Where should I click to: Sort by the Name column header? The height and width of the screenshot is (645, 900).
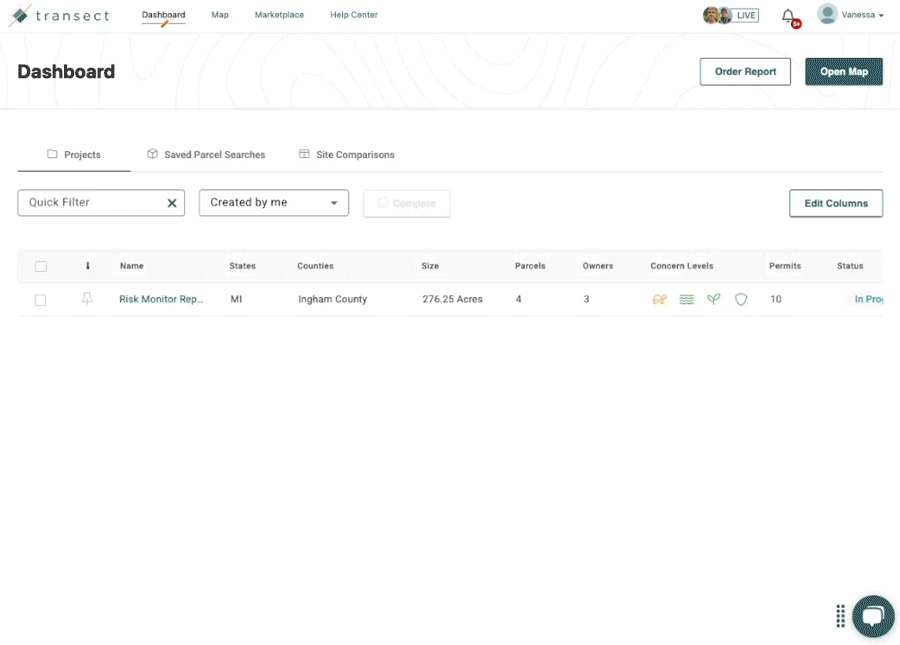131,266
